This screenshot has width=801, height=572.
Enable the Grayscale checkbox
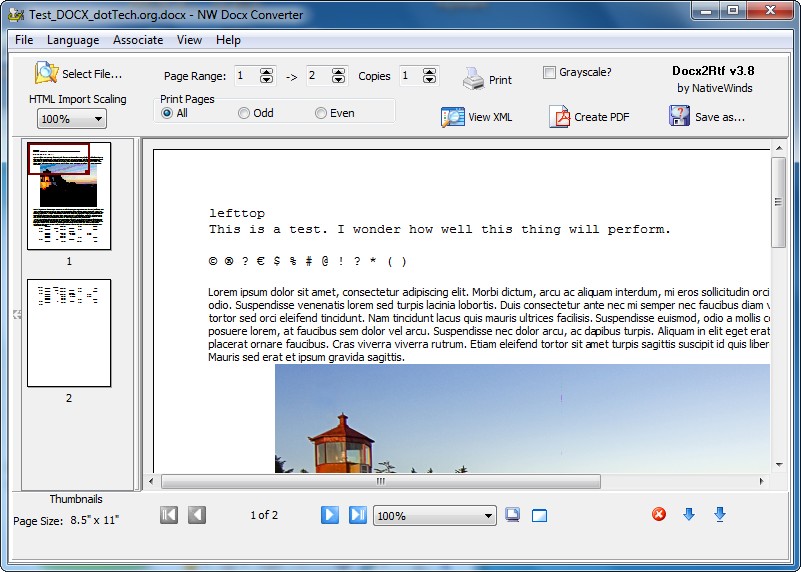click(549, 72)
